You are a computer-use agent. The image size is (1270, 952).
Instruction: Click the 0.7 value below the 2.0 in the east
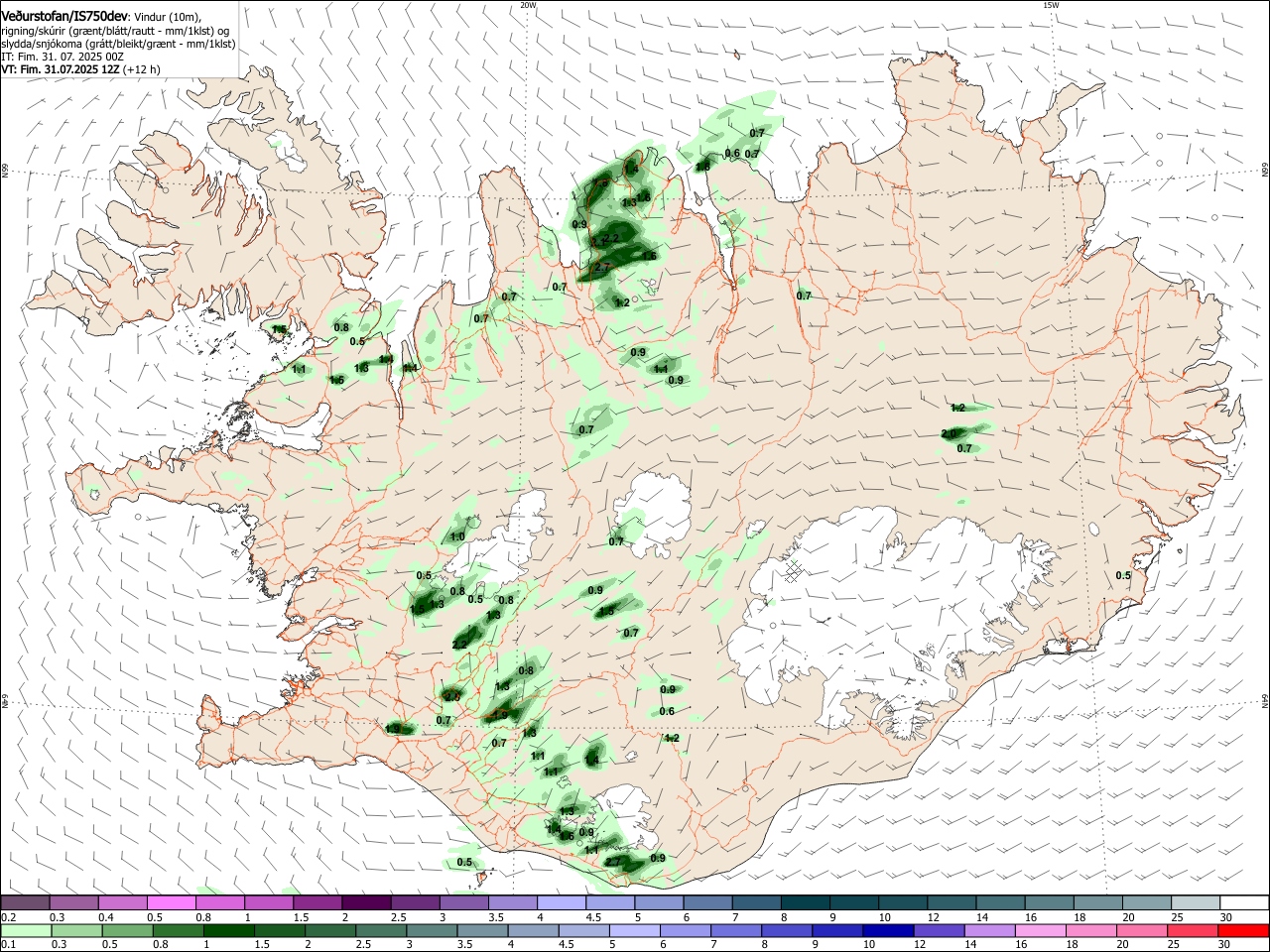point(964,448)
